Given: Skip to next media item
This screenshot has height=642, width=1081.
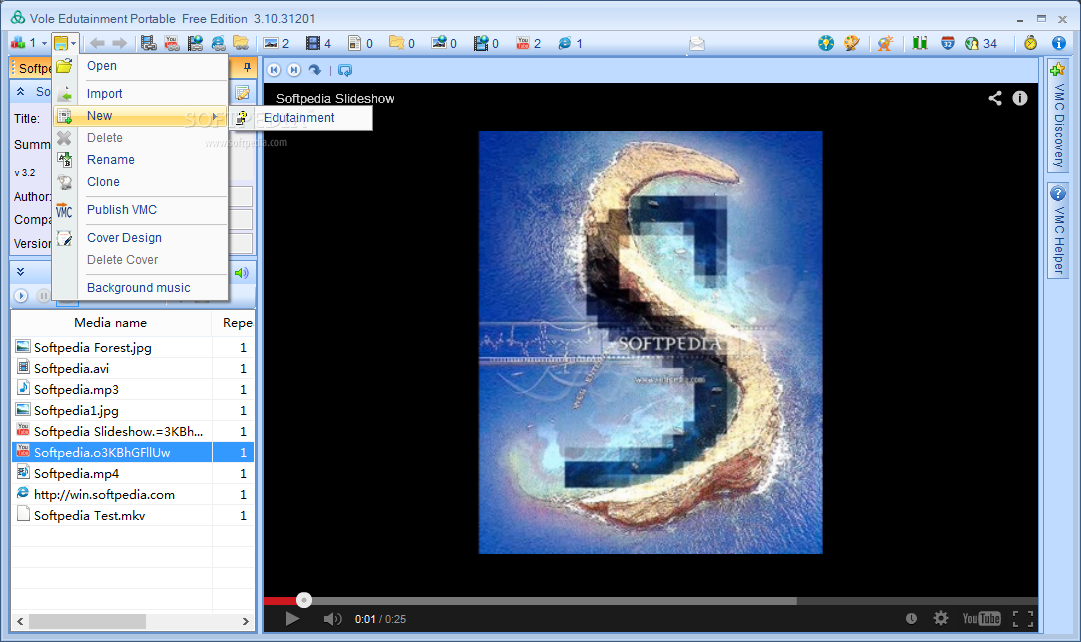Looking at the screenshot, I should point(294,70).
